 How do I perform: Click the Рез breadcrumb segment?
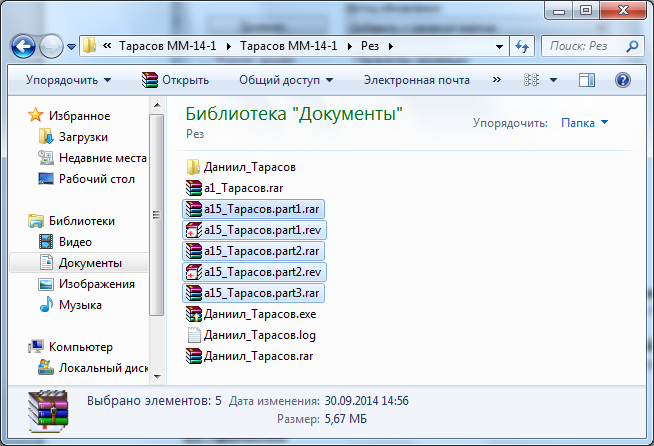tap(370, 46)
